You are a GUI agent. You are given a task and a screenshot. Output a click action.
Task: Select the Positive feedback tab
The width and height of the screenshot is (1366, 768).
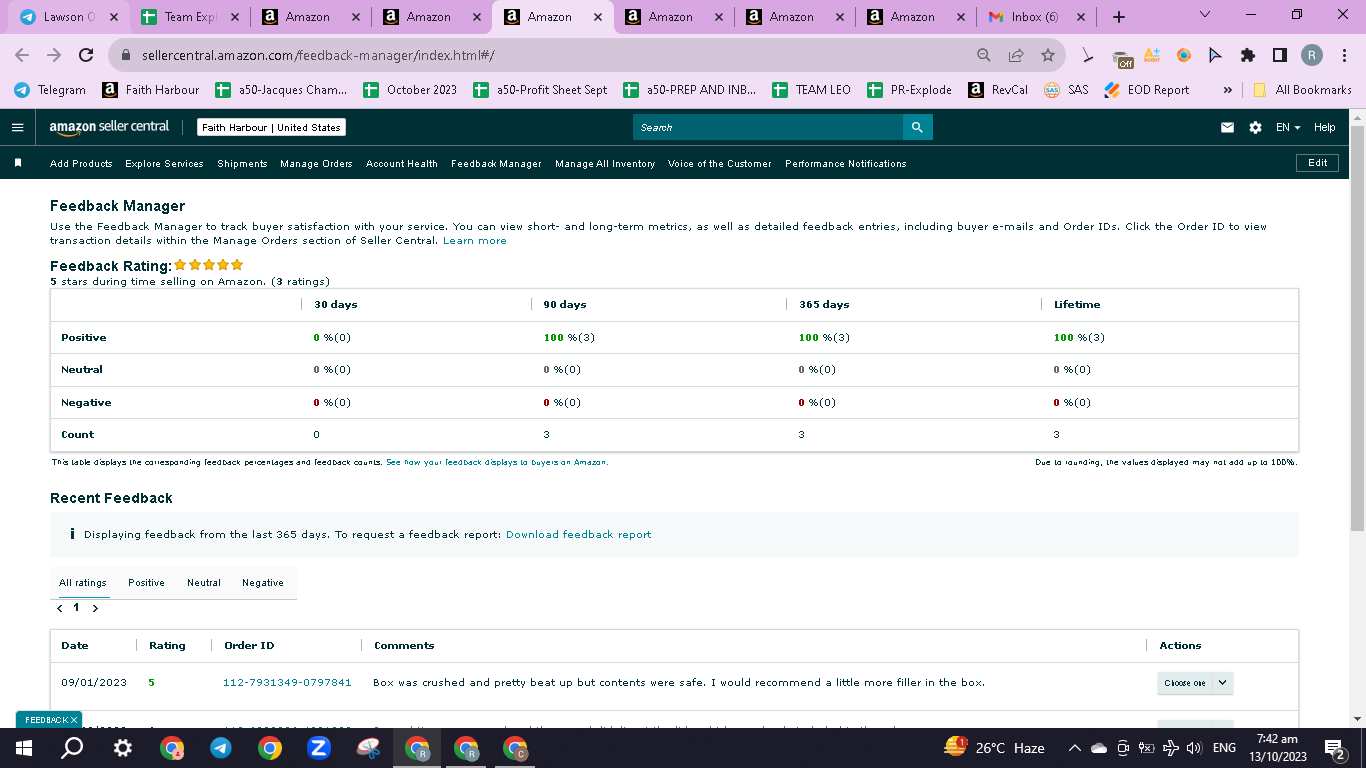pyautogui.click(x=146, y=582)
